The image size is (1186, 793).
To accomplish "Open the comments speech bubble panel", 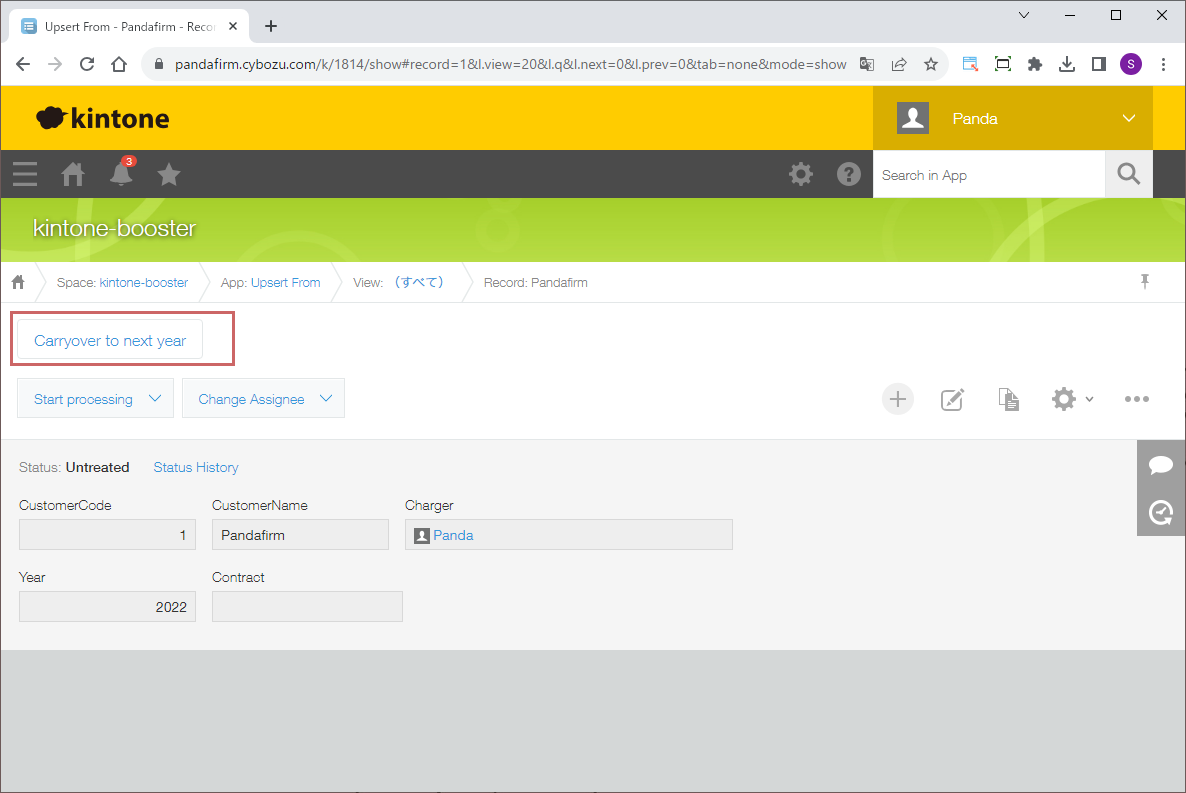I will (x=1161, y=464).
